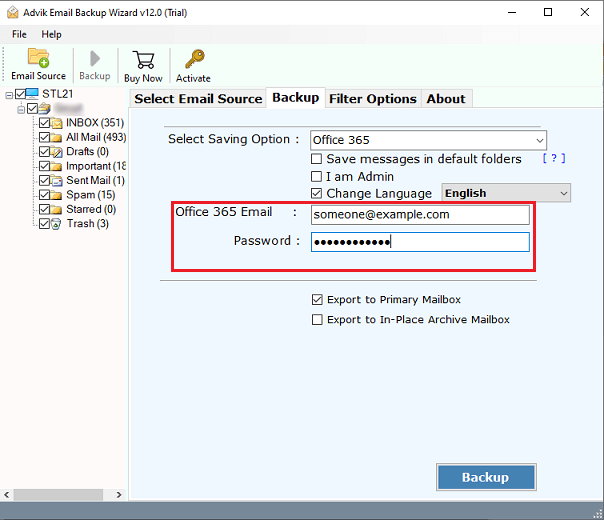The width and height of the screenshot is (604, 520).
Task: Select the Backup tab
Action: click(295, 97)
